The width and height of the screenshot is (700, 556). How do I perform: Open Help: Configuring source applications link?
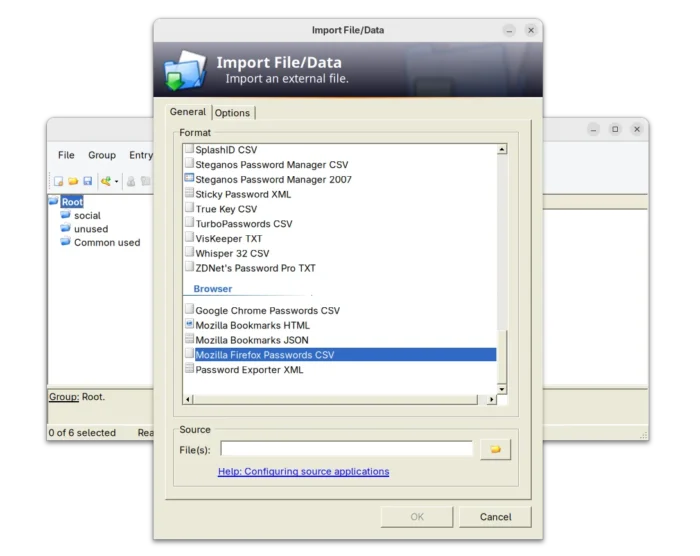click(303, 471)
